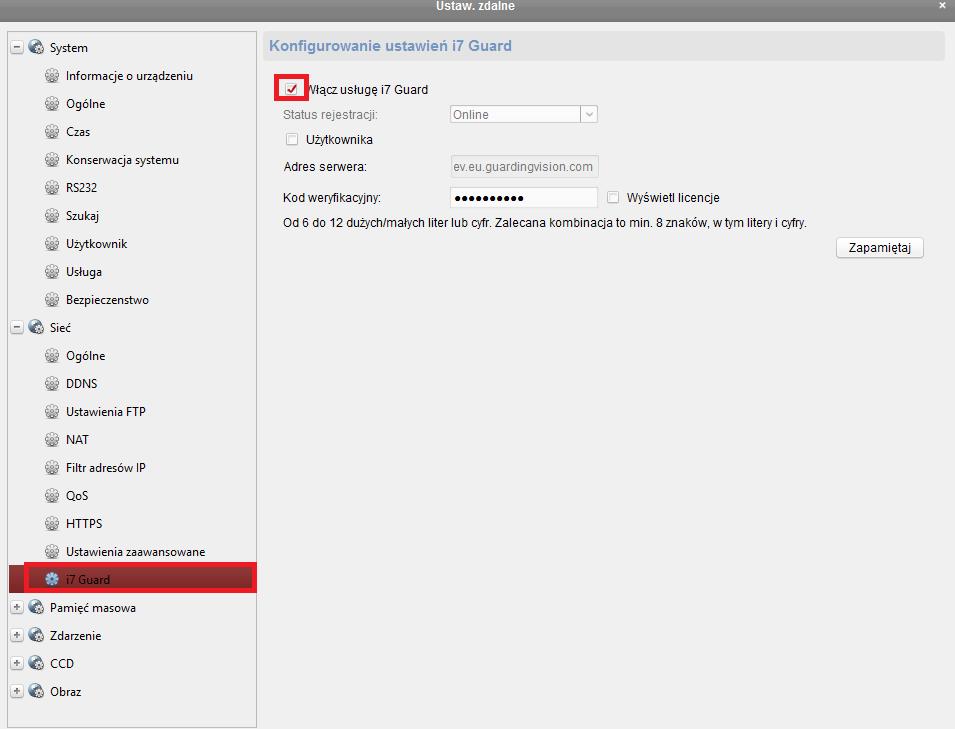Click the Adres serwera field

(524, 166)
